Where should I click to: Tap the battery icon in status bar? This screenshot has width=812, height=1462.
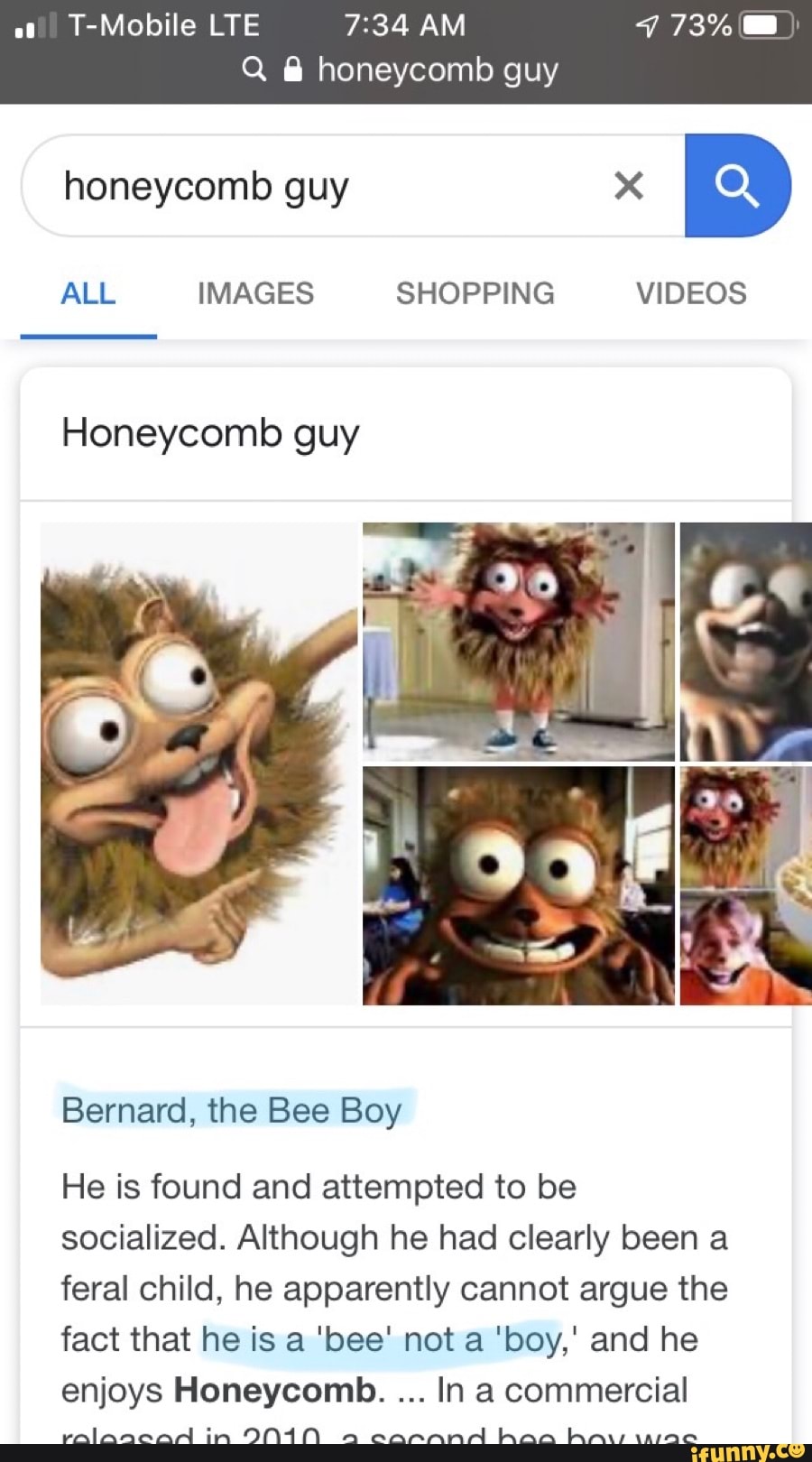(767, 25)
